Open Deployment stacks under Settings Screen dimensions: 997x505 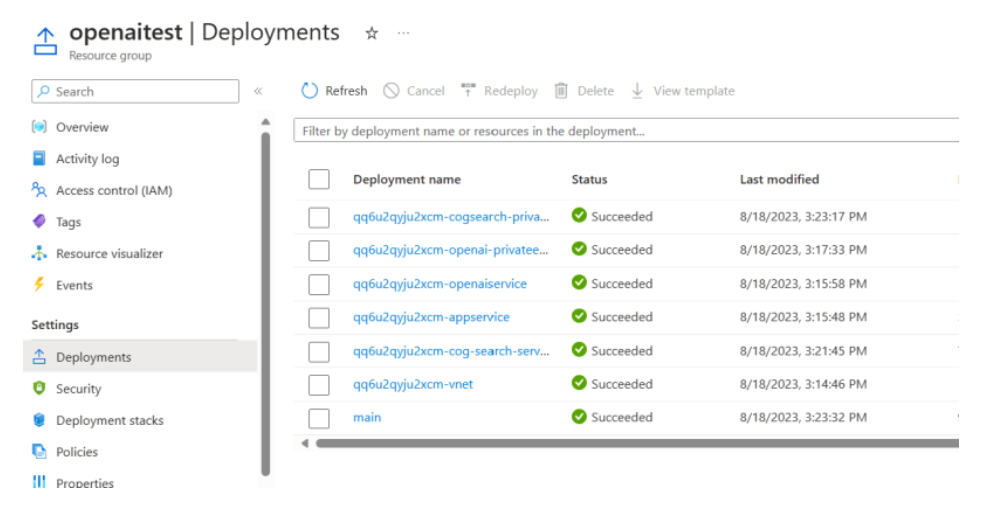click(x=109, y=420)
